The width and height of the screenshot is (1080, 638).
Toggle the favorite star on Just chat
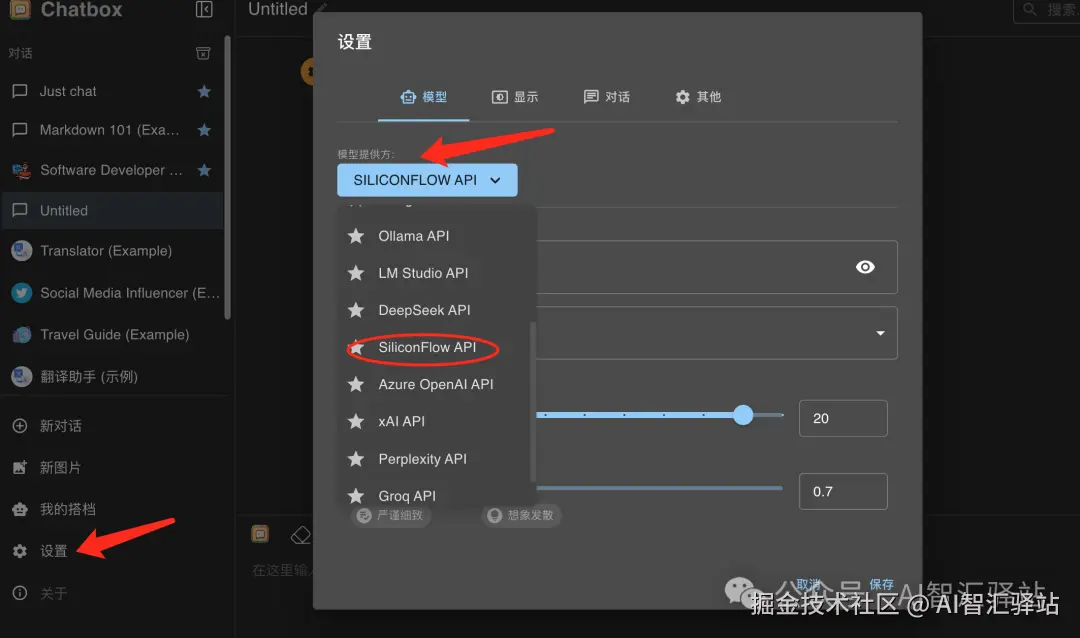(204, 91)
